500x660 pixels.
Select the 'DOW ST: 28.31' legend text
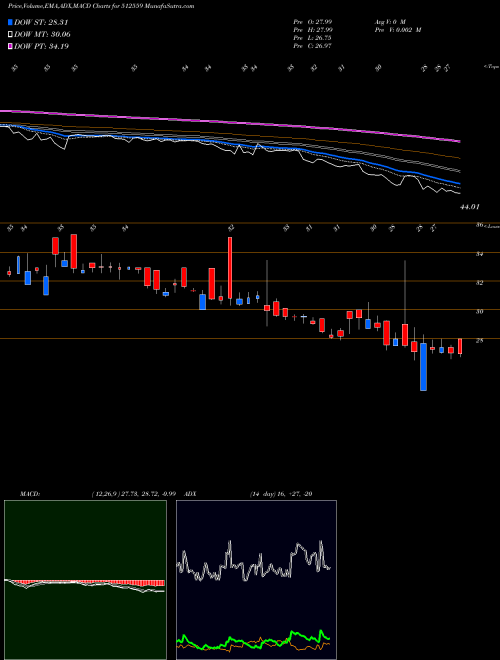(x=41, y=23)
